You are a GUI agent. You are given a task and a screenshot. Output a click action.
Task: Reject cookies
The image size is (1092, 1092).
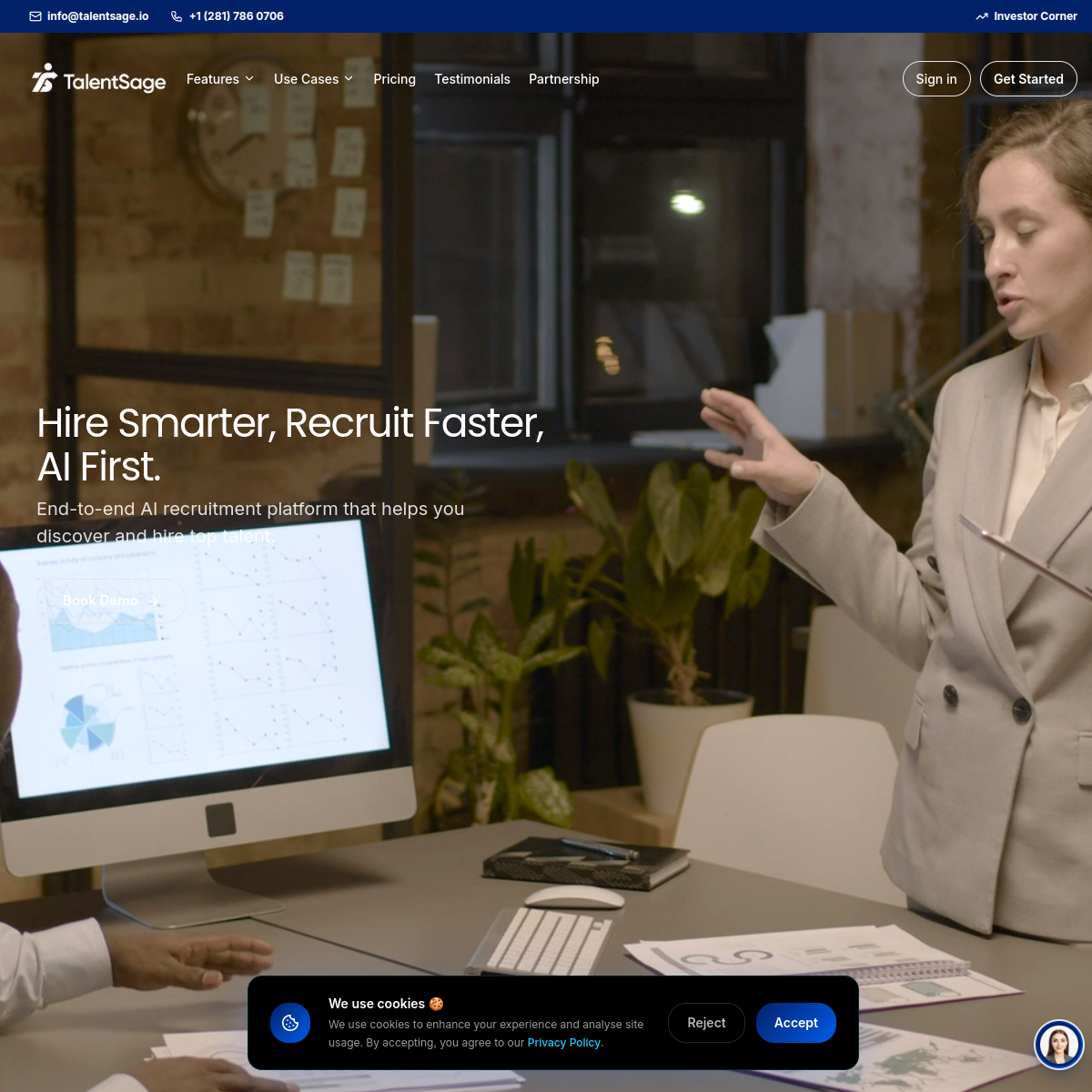tap(706, 1023)
